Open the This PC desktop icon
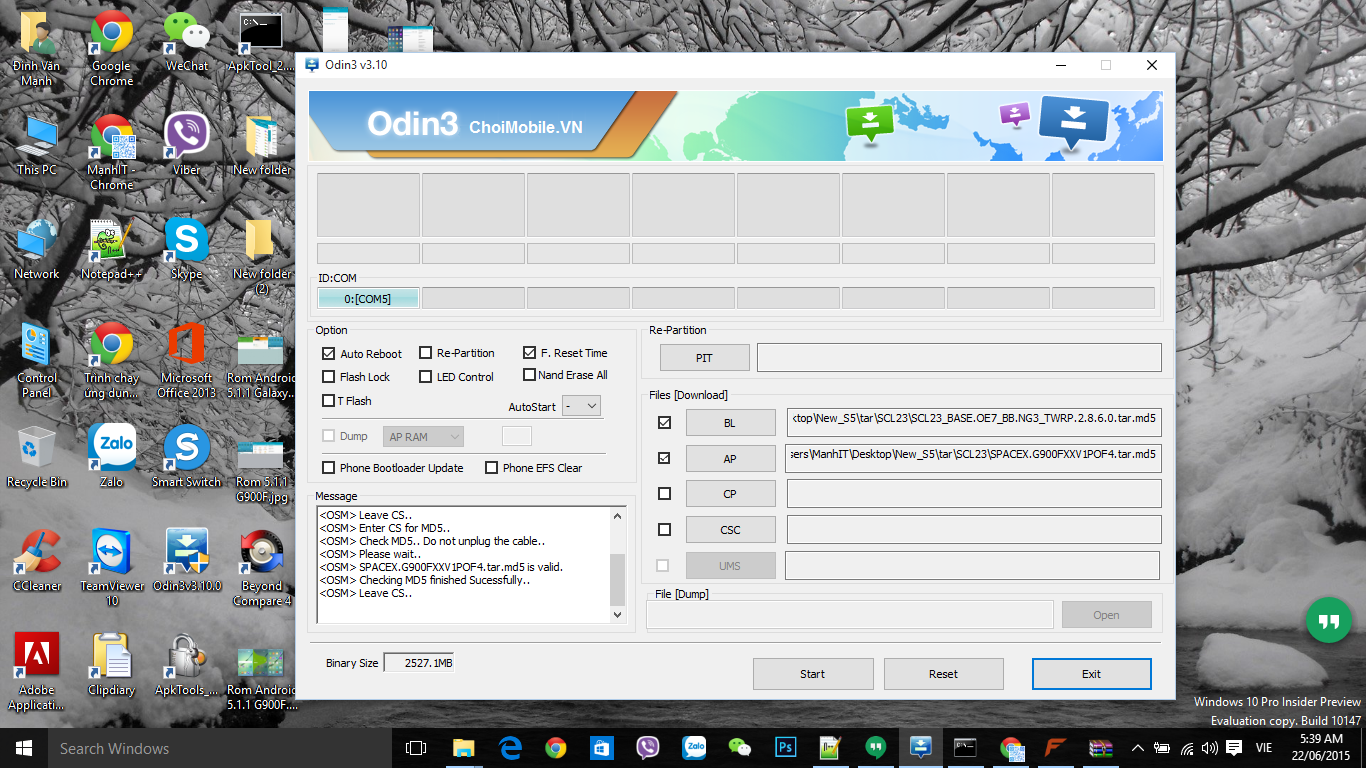Viewport: 1366px width, 768px height. (37, 146)
